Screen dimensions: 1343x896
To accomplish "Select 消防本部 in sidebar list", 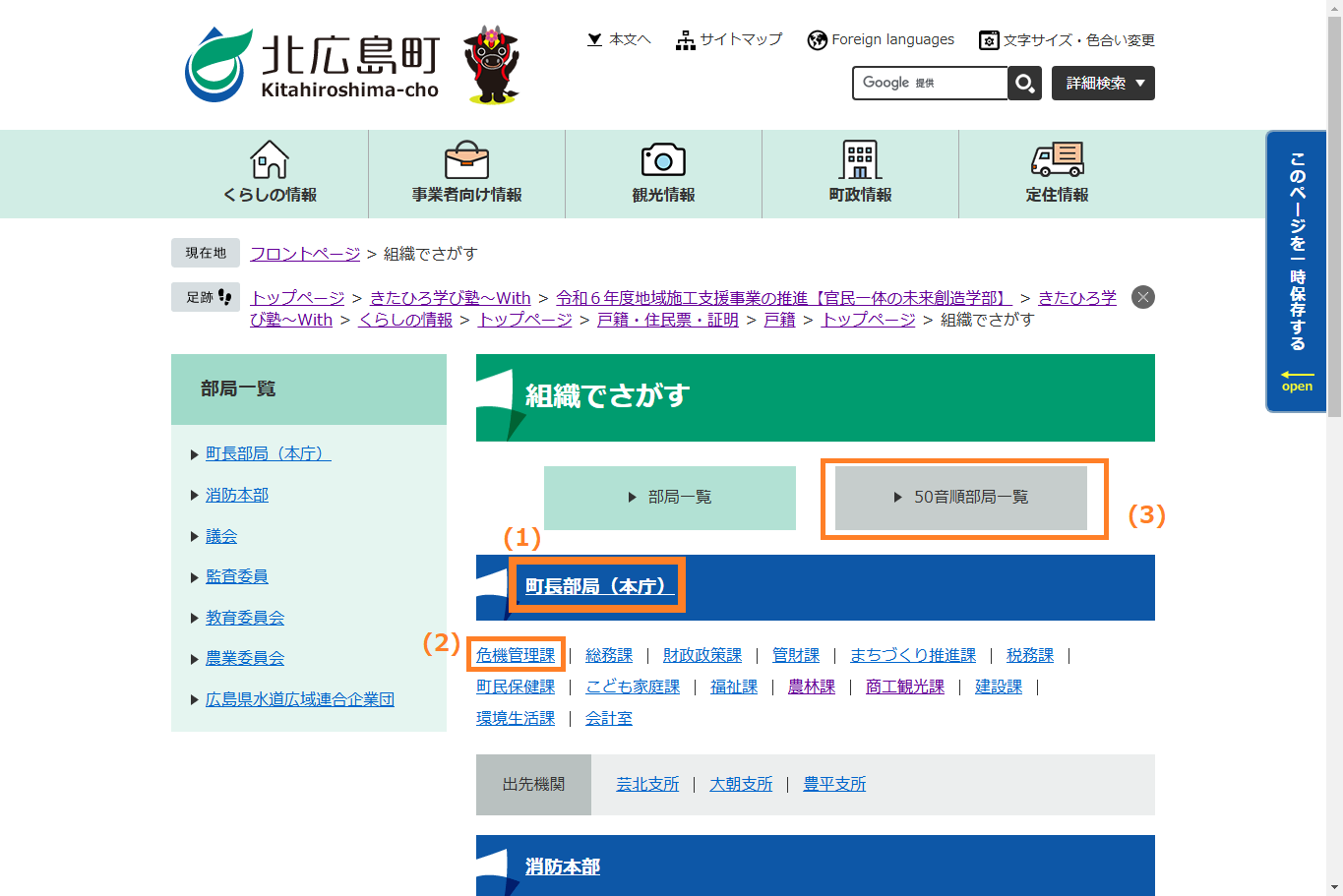I will coord(237,495).
